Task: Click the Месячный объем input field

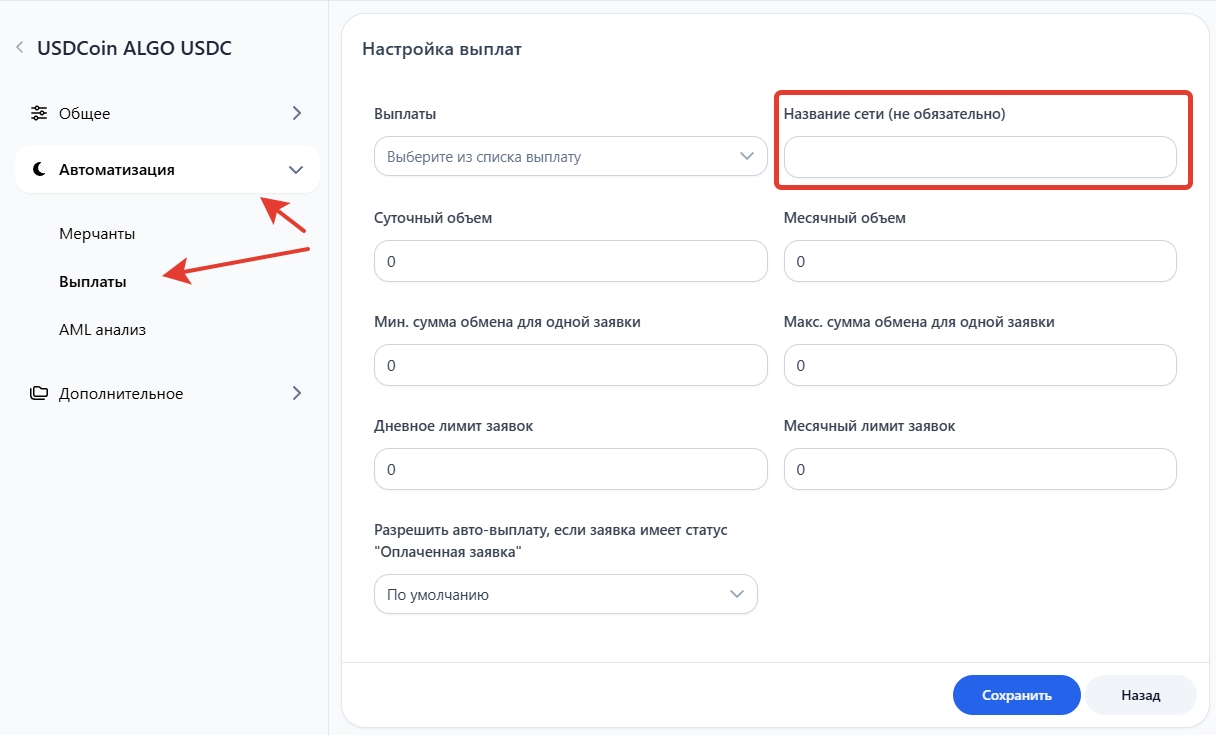Action: (979, 262)
